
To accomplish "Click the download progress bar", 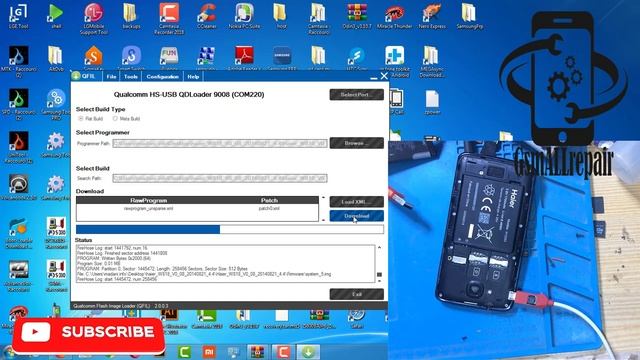I will click(230, 229).
